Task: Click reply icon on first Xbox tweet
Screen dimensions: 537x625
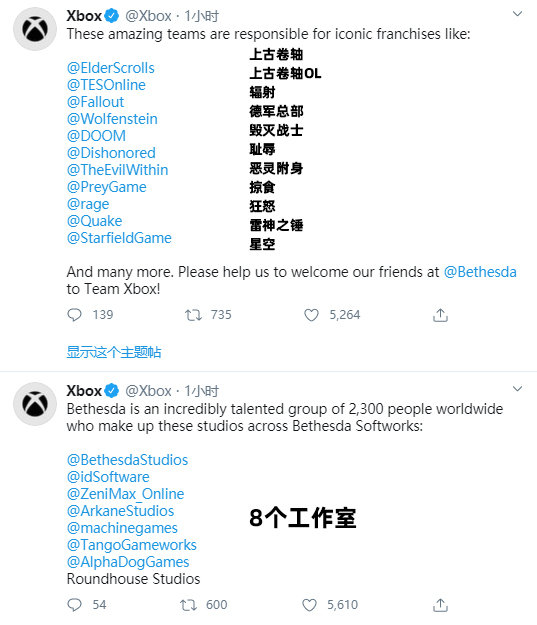Action: point(74,315)
